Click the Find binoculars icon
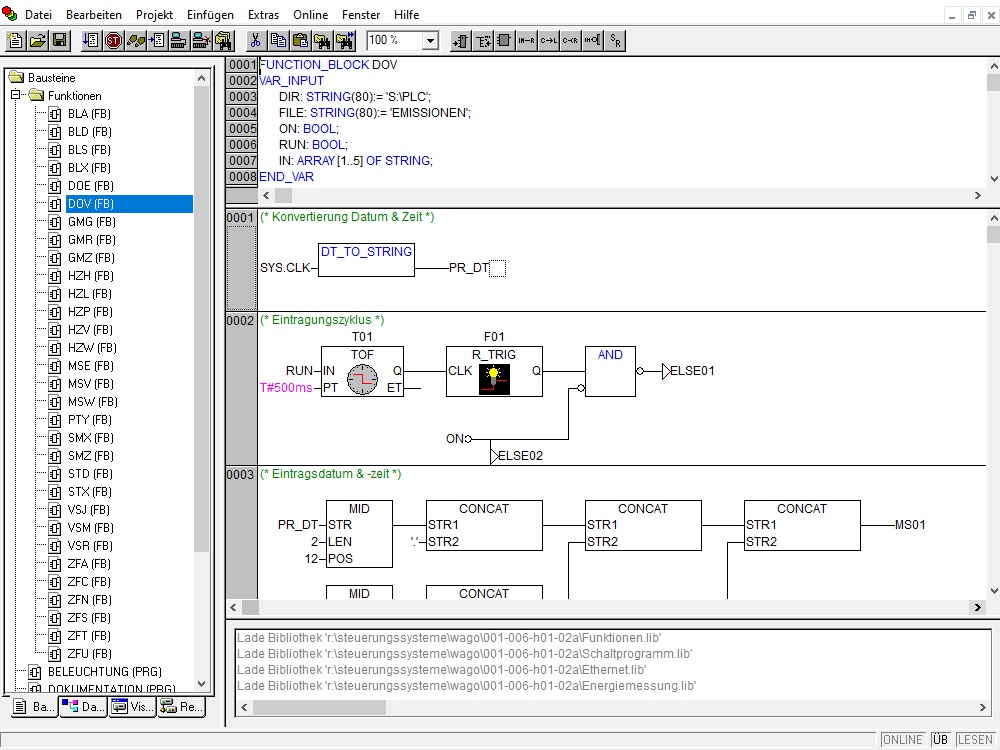The width and height of the screenshot is (1000, 750). coord(322,40)
